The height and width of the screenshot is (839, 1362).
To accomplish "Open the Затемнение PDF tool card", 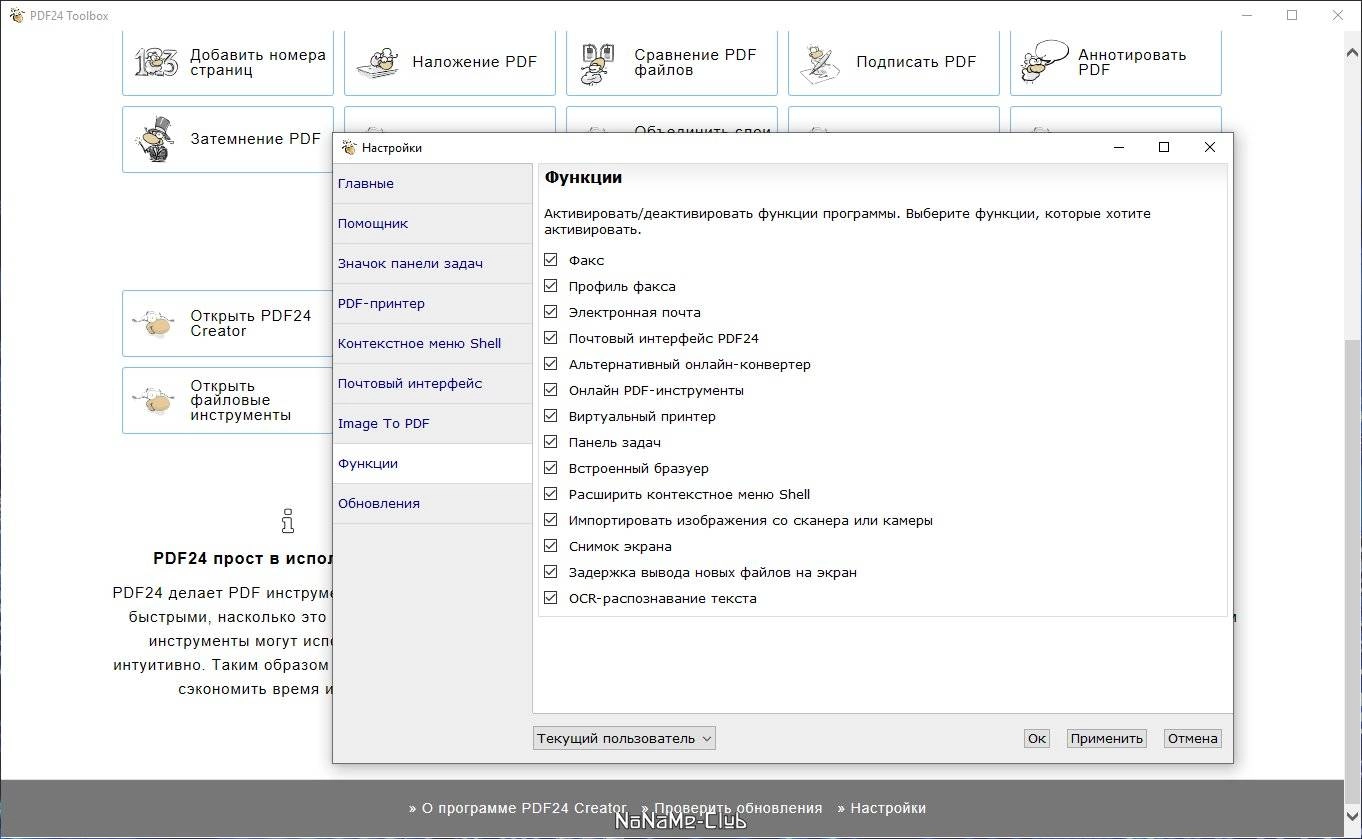I will click(228, 139).
